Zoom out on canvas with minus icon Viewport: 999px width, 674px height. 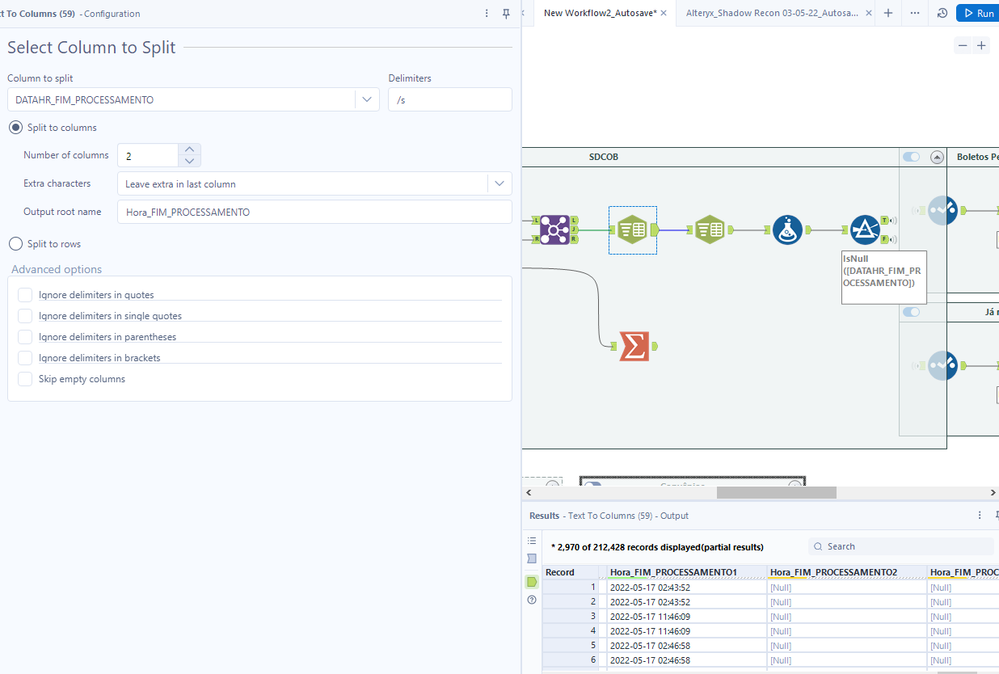tap(963, 45)
